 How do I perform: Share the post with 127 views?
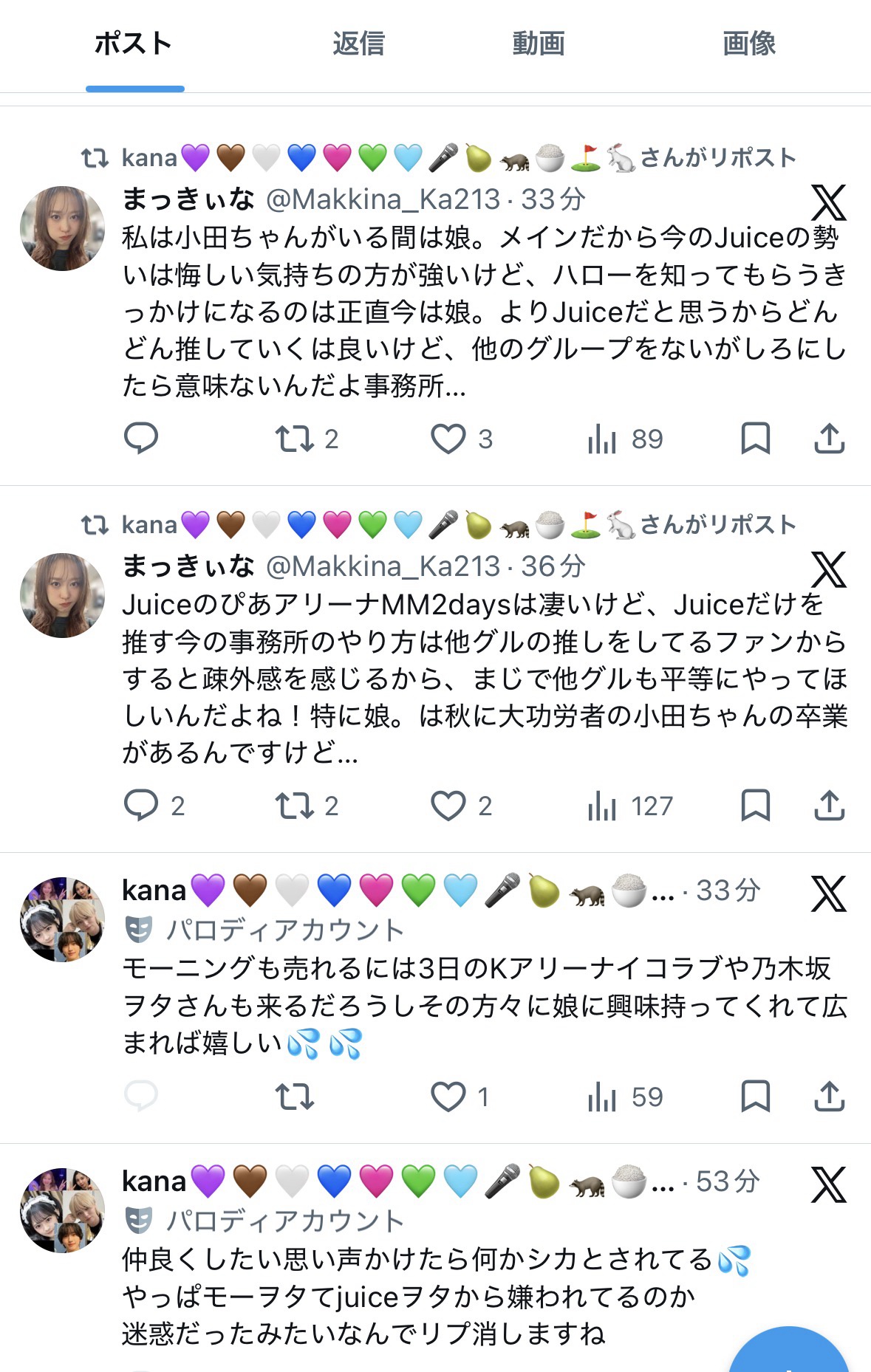pyautogui.click(x=829, y=806)
